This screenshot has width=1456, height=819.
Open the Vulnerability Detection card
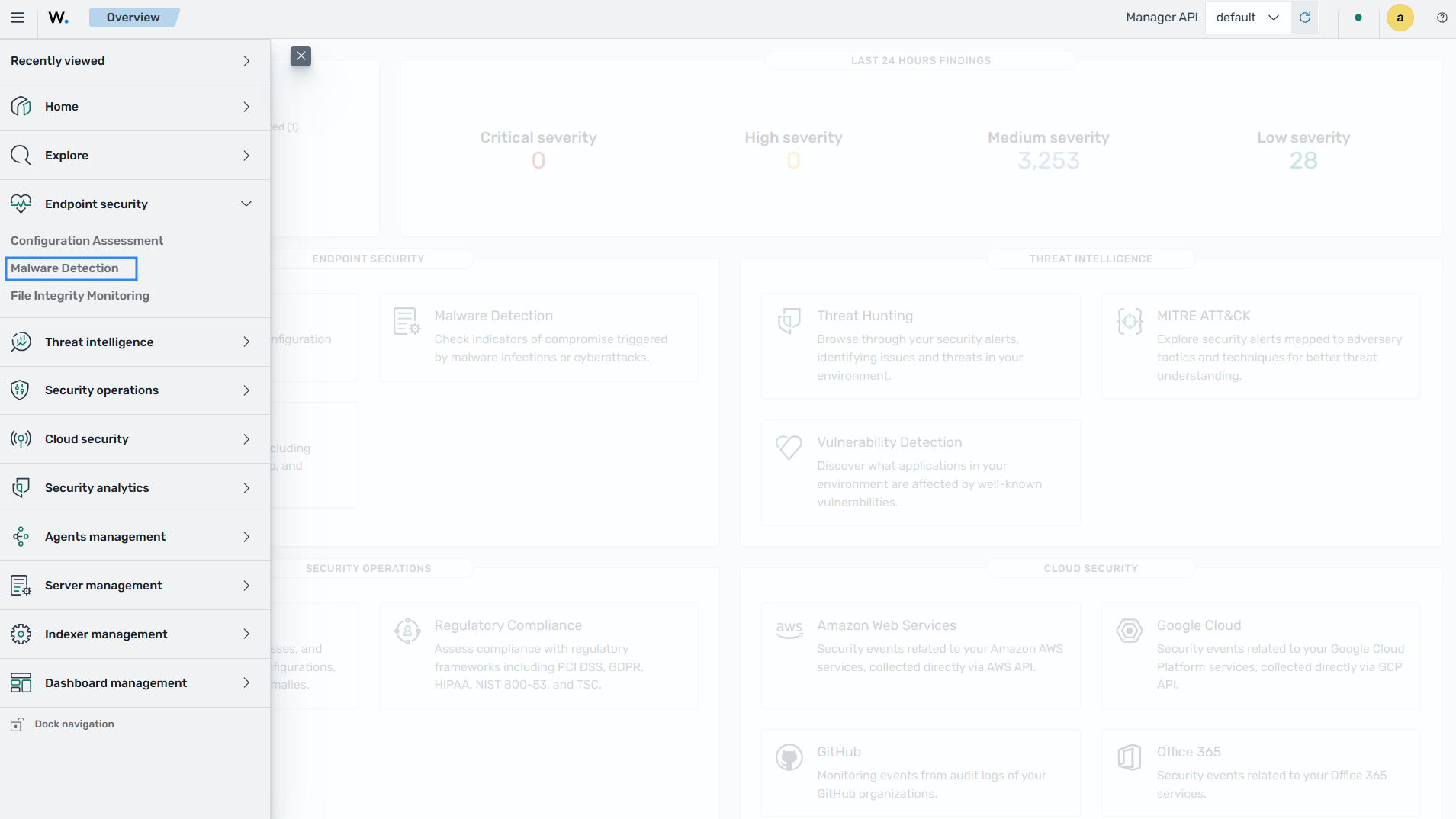coord(921,473)
